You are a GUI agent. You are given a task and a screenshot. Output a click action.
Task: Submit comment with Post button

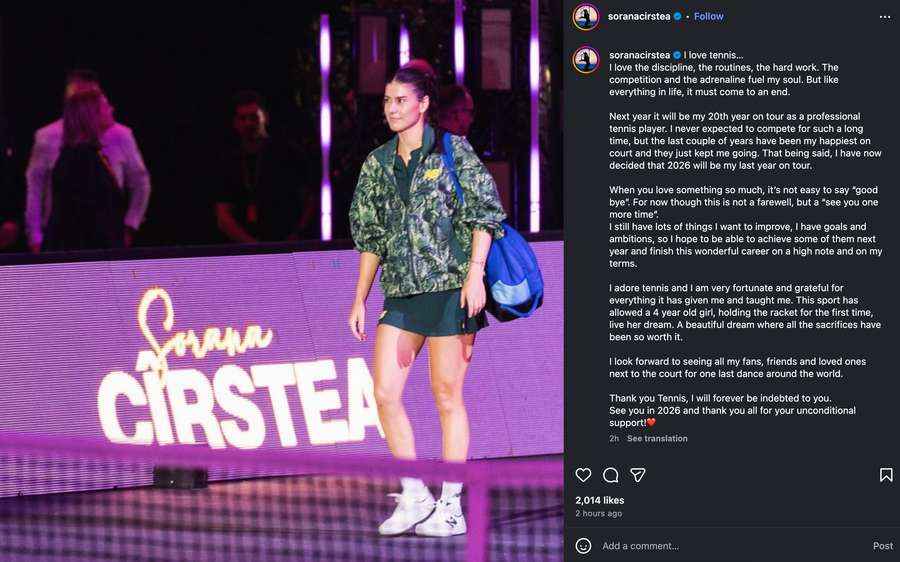coord(883,546)
